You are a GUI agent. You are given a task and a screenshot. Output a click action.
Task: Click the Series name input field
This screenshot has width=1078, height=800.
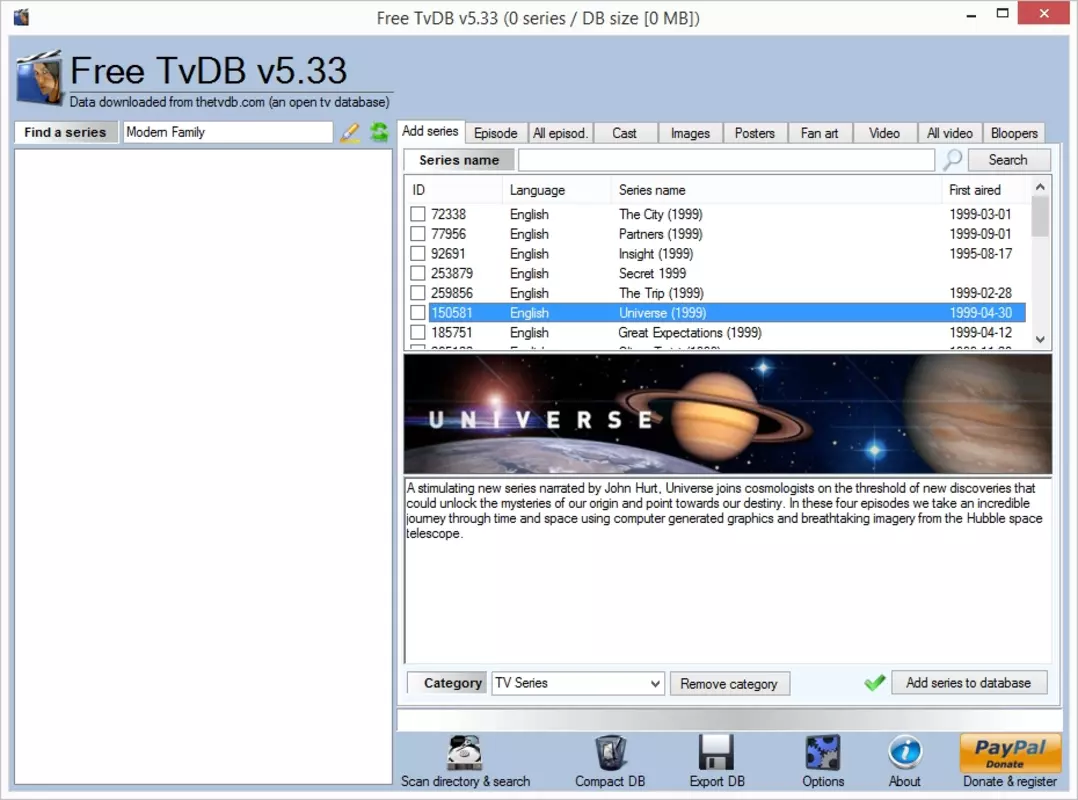(x=726, y=159)
